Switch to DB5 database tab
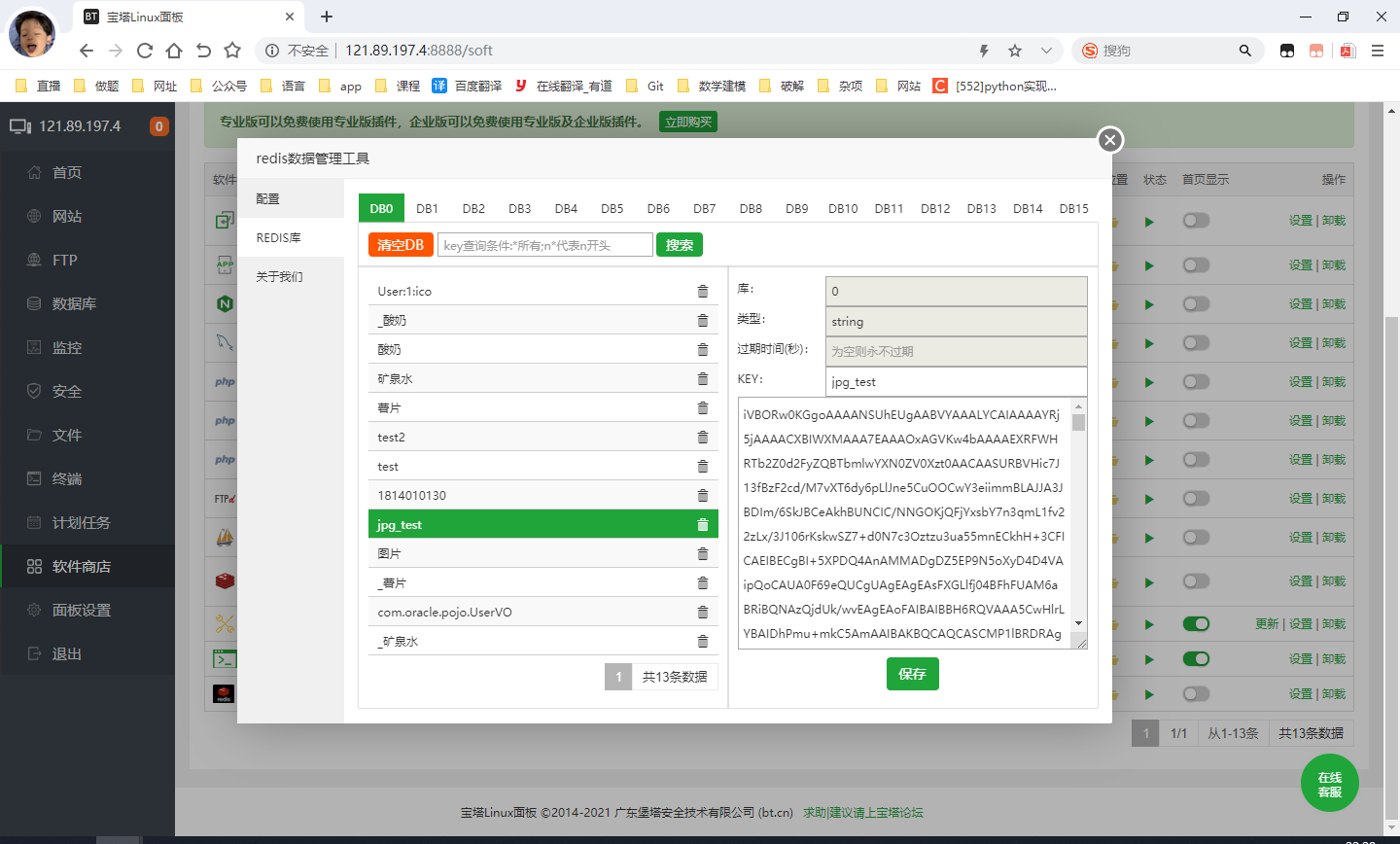Viewport: 1400px width, 844px height. point(612,209)
